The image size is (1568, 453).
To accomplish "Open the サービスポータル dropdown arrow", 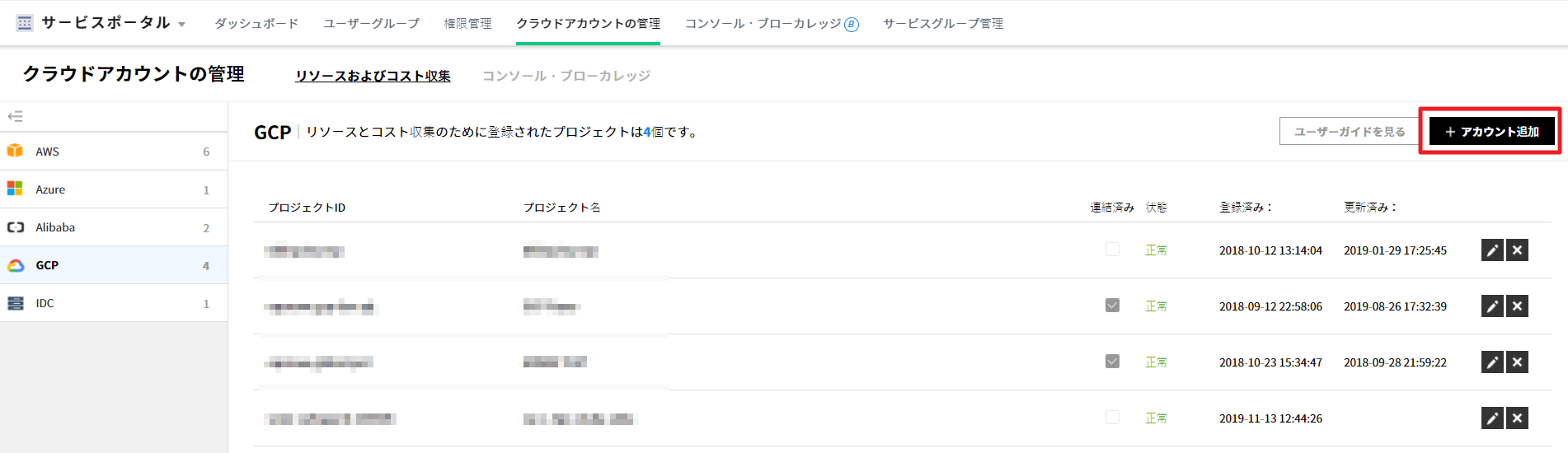I will (181, 25).
